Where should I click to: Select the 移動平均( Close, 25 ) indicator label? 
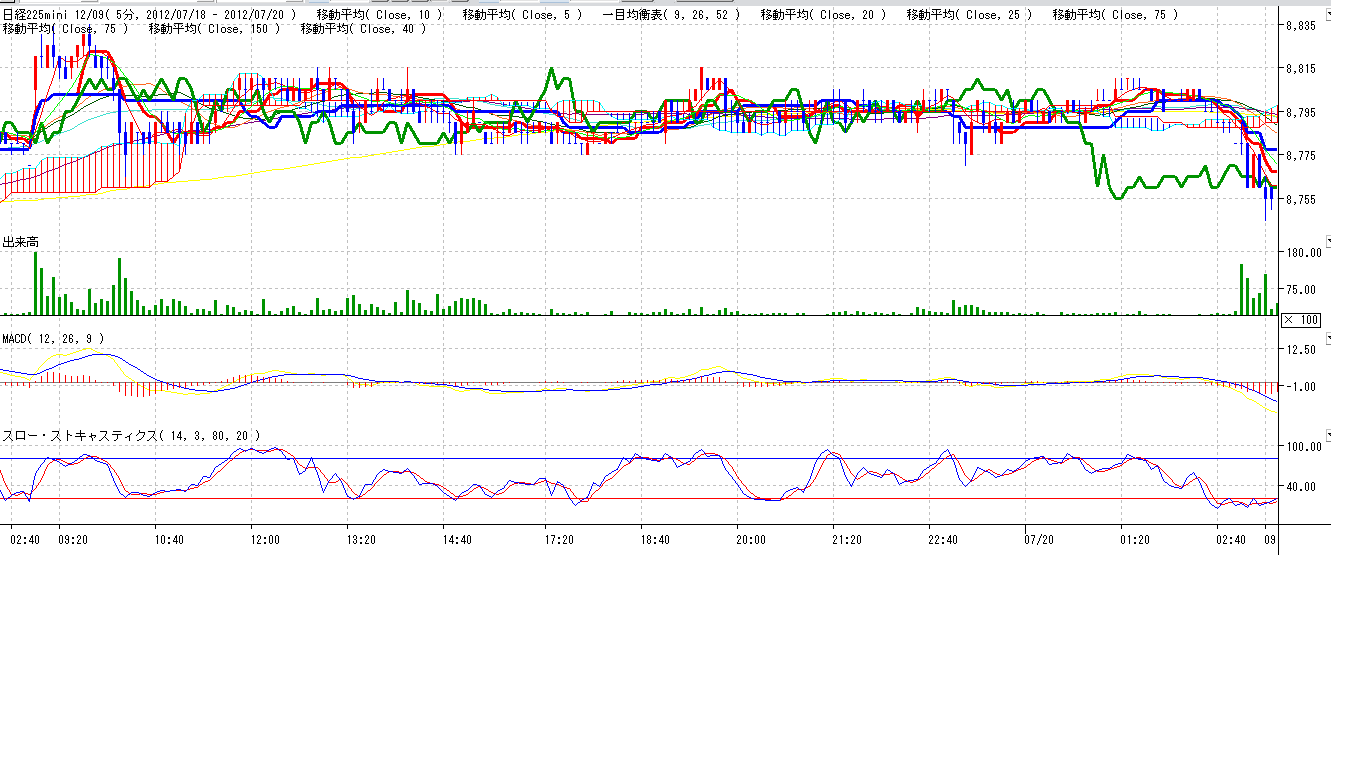pyautogui.click(x=969, y=15)
